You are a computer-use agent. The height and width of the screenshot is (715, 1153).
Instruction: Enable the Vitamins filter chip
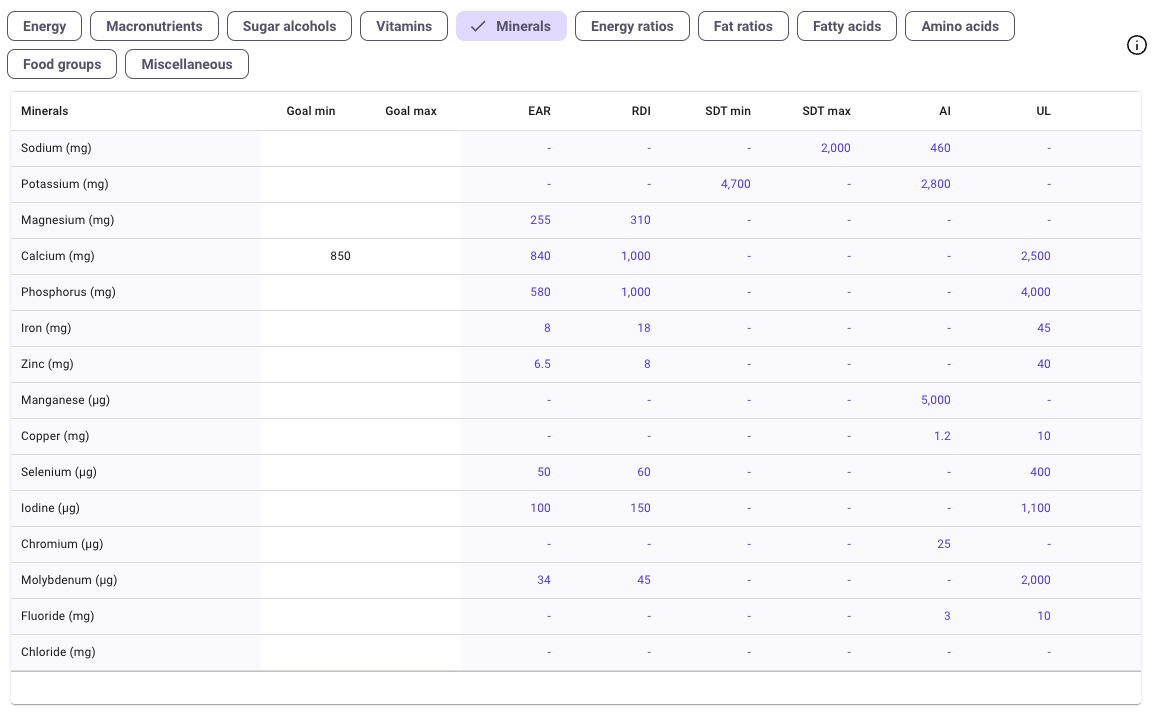[404, 26]
